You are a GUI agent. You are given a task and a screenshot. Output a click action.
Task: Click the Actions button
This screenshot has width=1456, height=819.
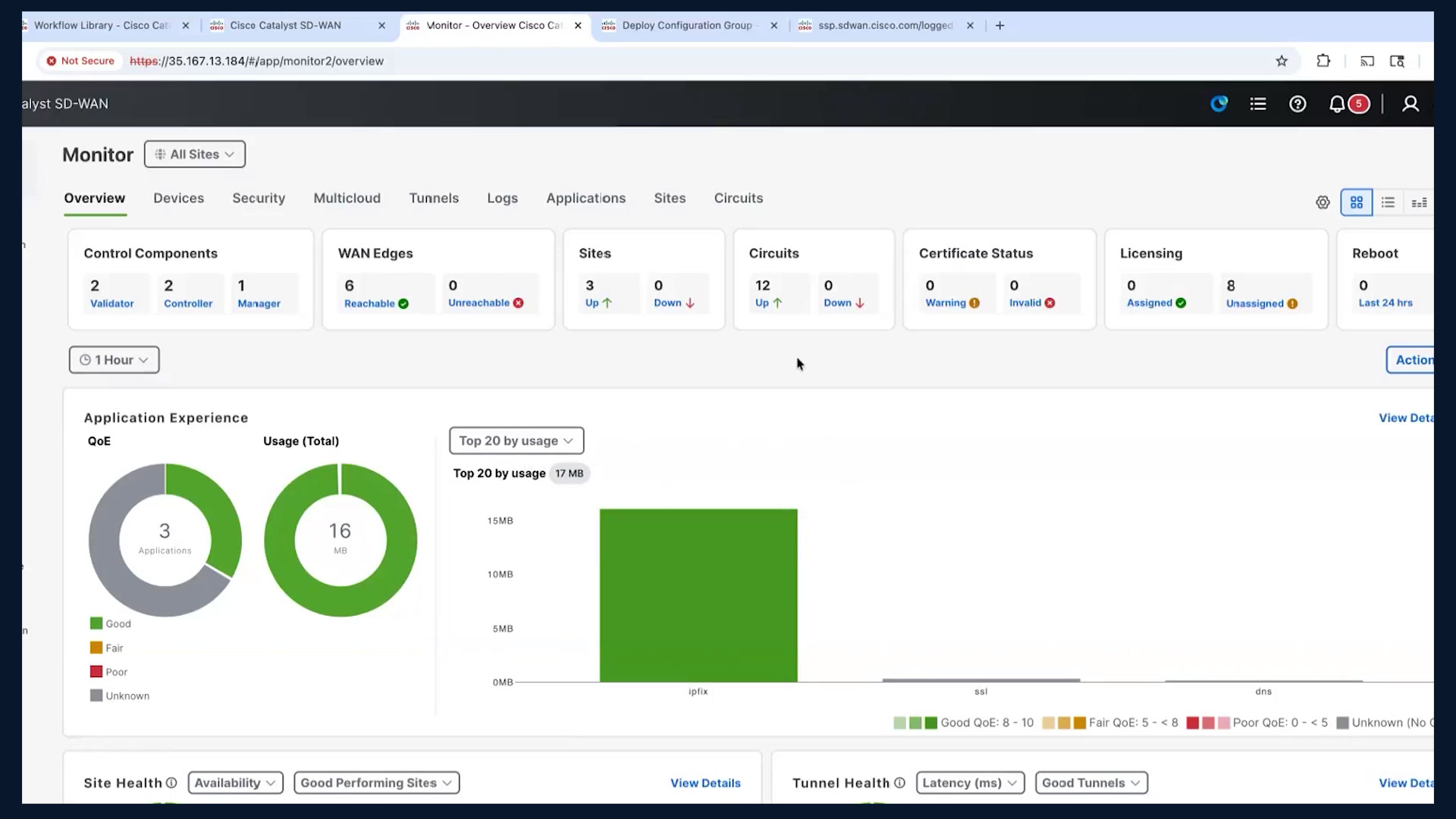pos(1411,359)
